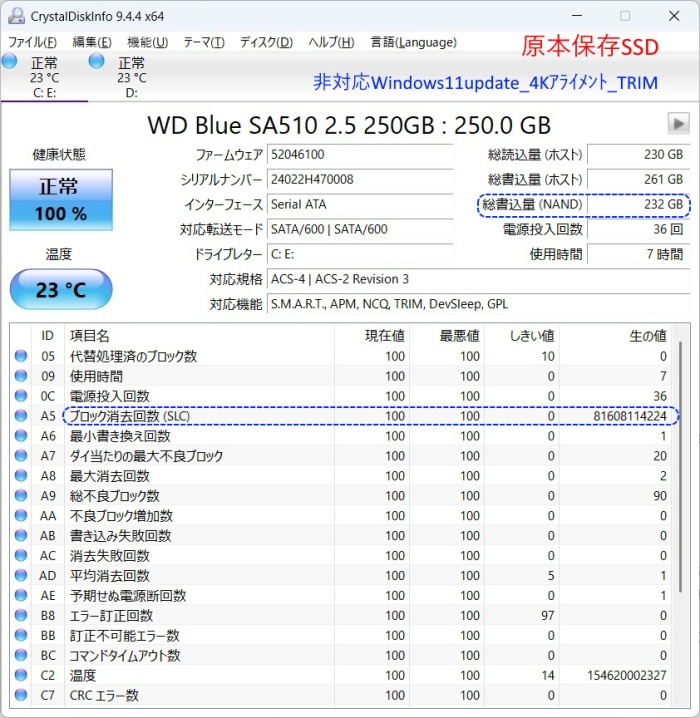Click the supported features field S.M.A.R.T., APM
Image resolution: width=700 pixels, height=718 pixels.
(x=478, y=304)
